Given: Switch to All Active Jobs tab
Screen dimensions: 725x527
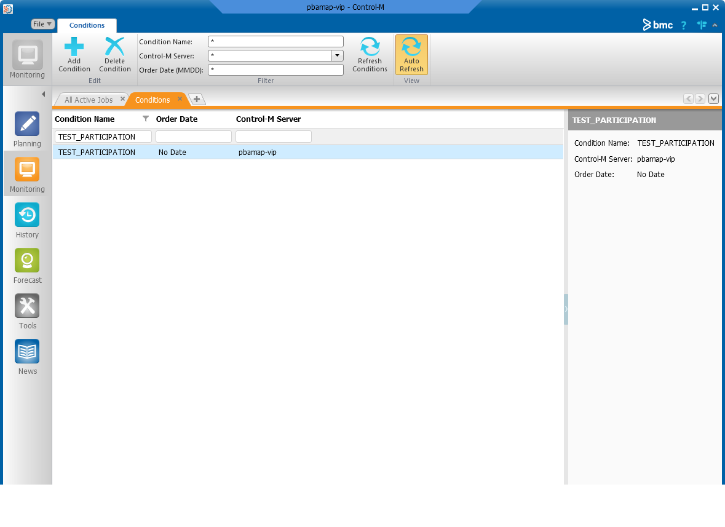Looking at the screenshot, I should point(88,100).
